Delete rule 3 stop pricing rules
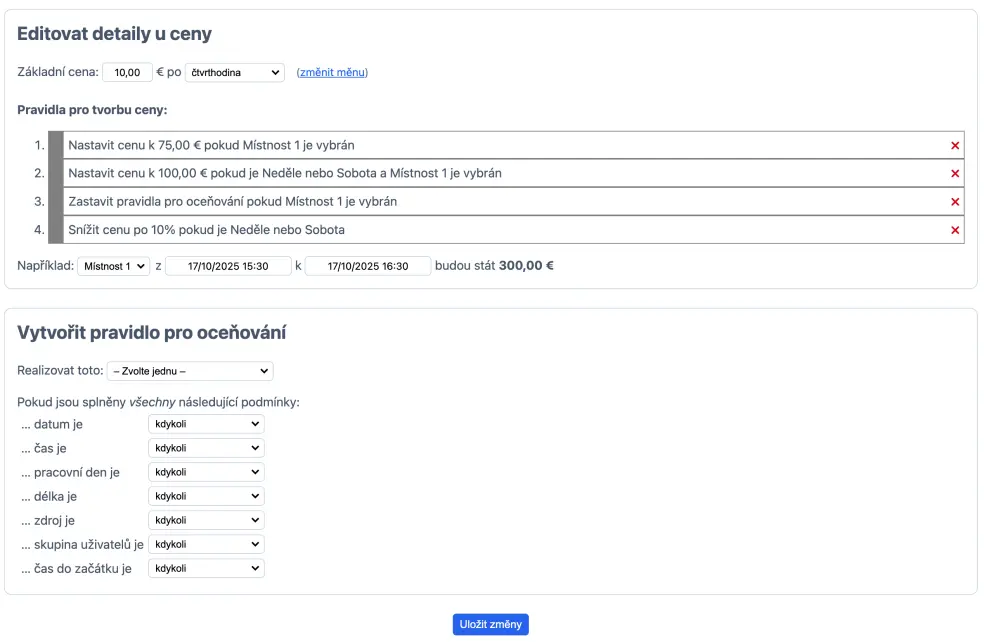 point(954,202)
